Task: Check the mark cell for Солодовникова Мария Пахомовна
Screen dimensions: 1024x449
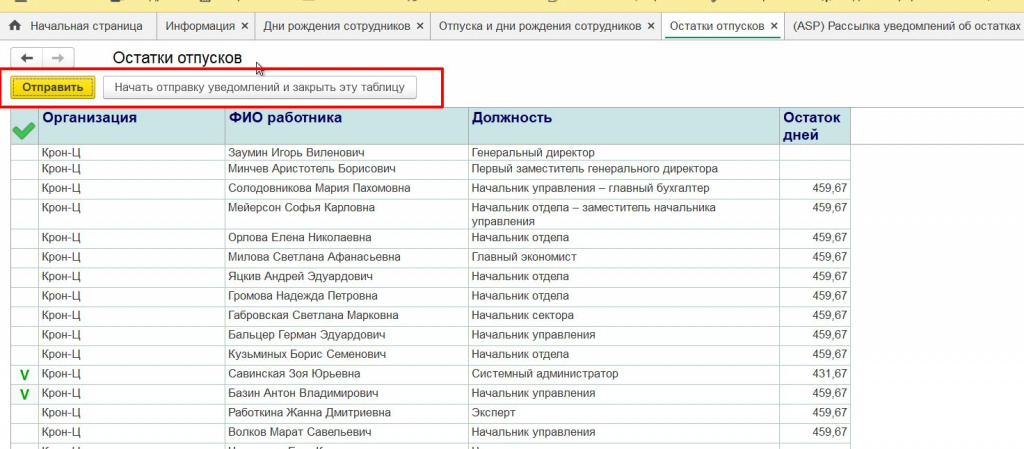Action: 25,189
